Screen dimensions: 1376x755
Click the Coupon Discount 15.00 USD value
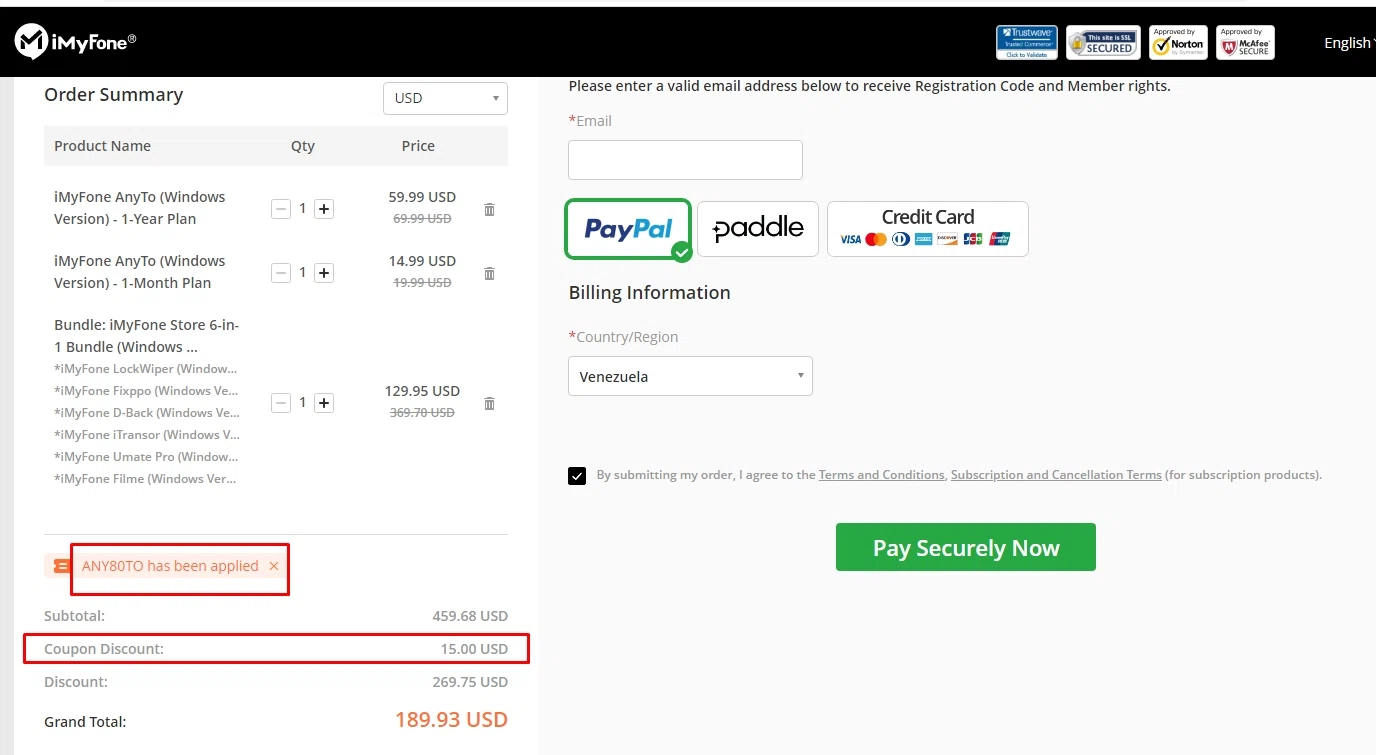[x=474, y=649]
